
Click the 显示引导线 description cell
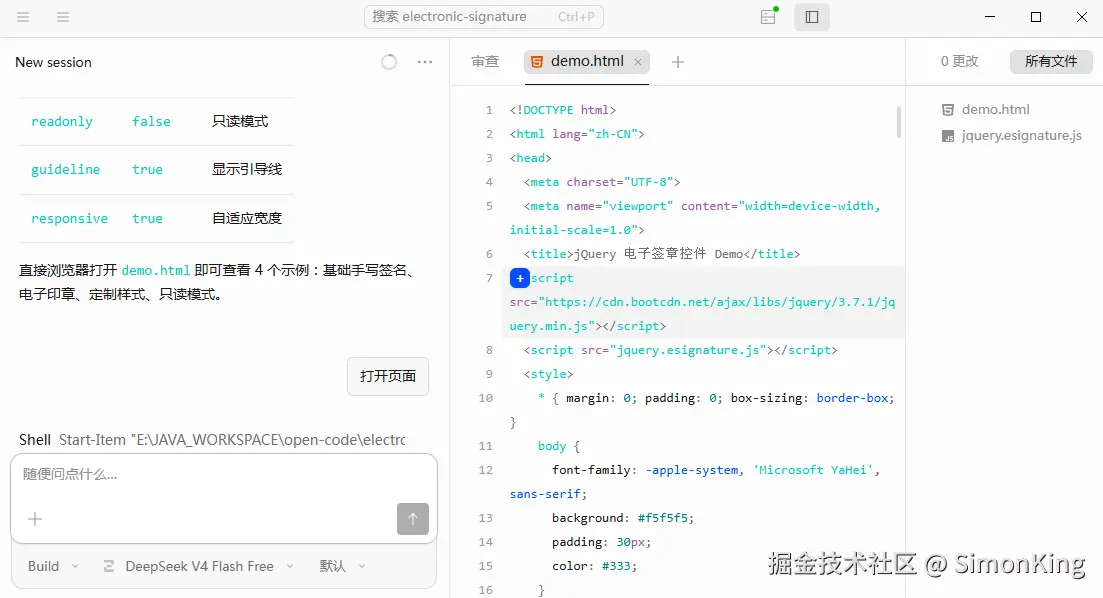[247, 170]
